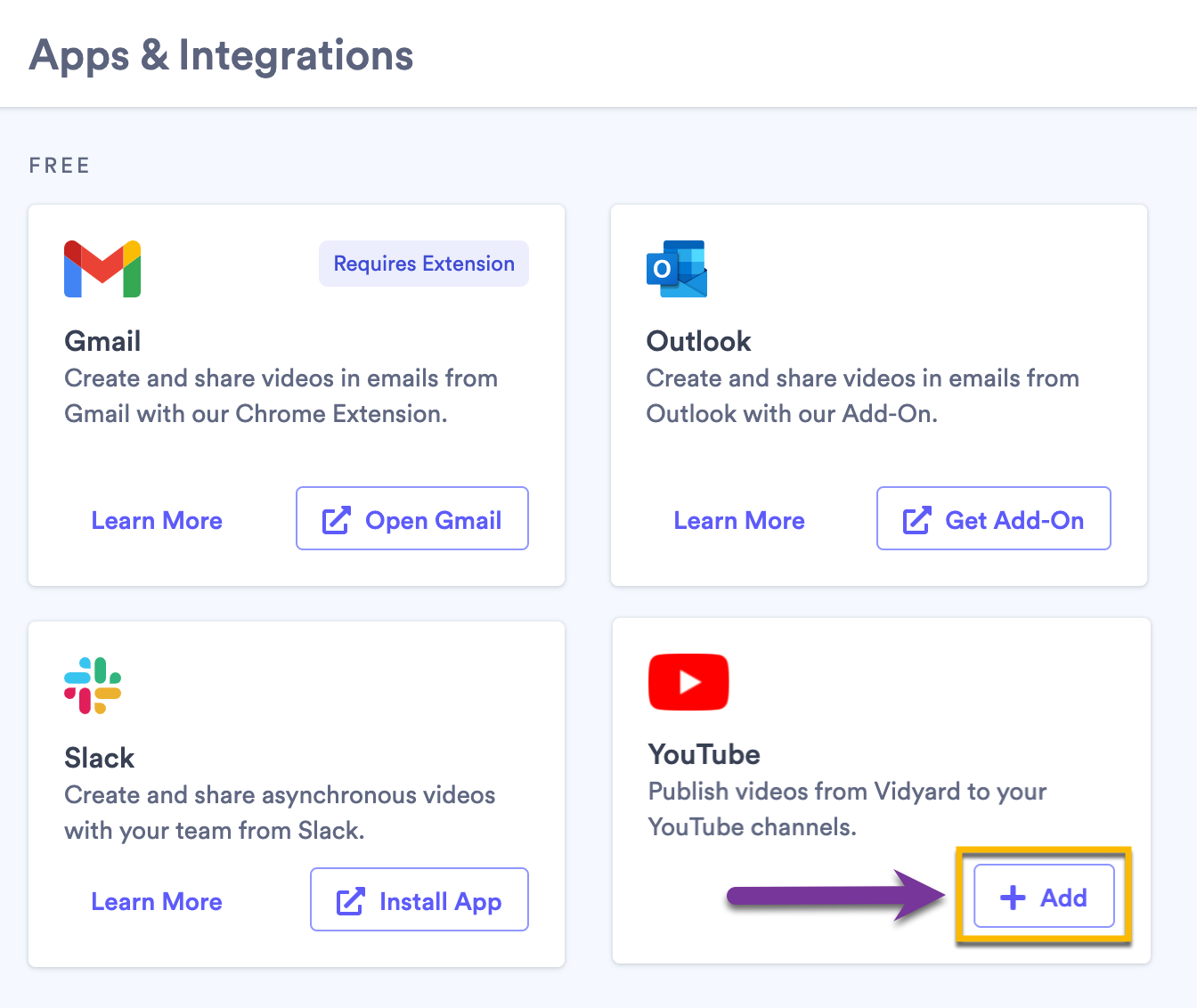Open Learn More for Slack

pyautogui.click(x=157, y=902)
